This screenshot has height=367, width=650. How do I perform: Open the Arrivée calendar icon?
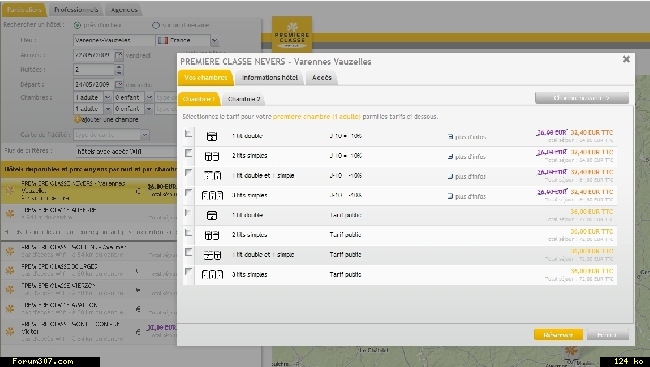(x=119, y=55)
